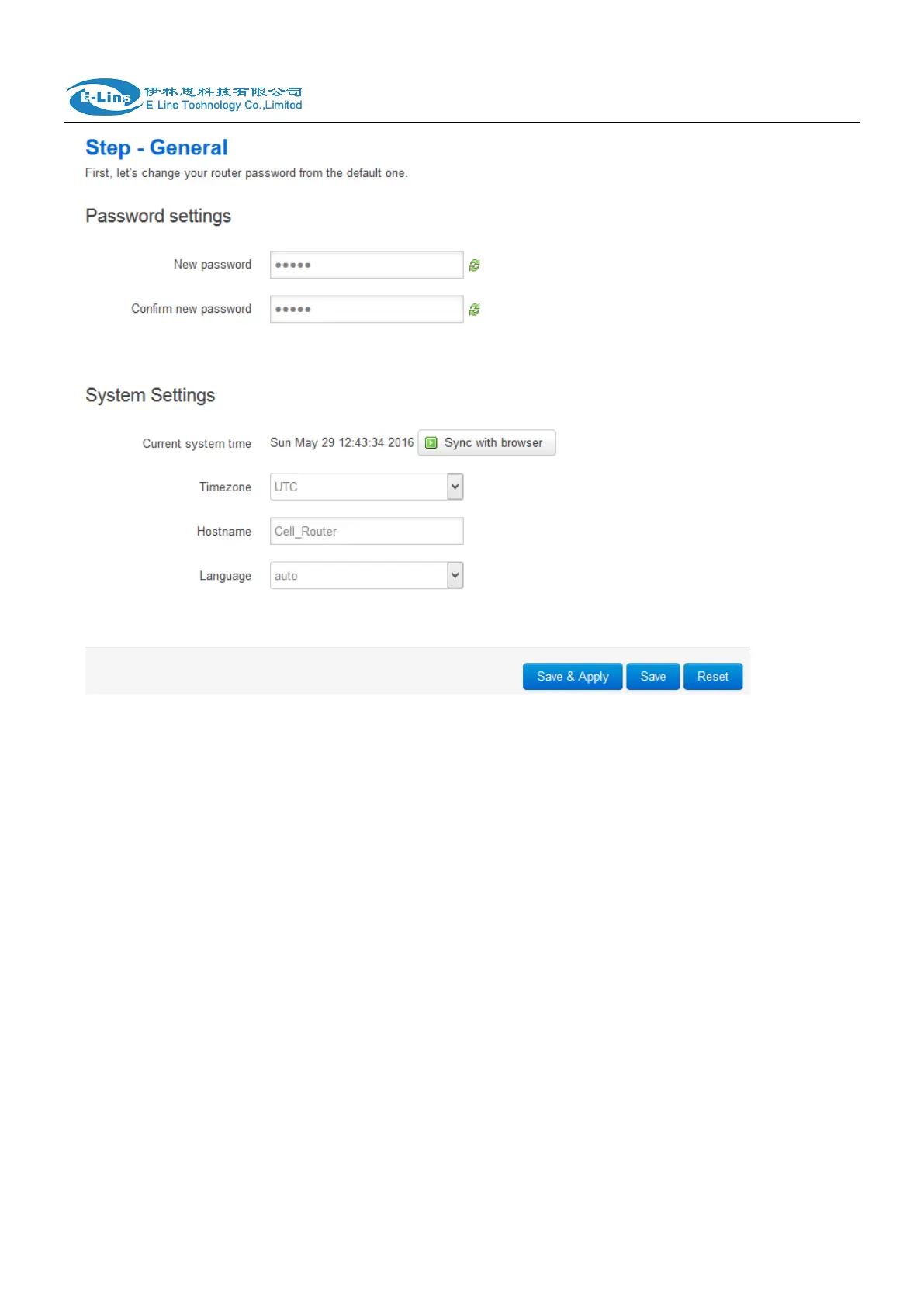Hit the Reset button
This screenshot has width=924, height=1307.
(x=712, y=677)
